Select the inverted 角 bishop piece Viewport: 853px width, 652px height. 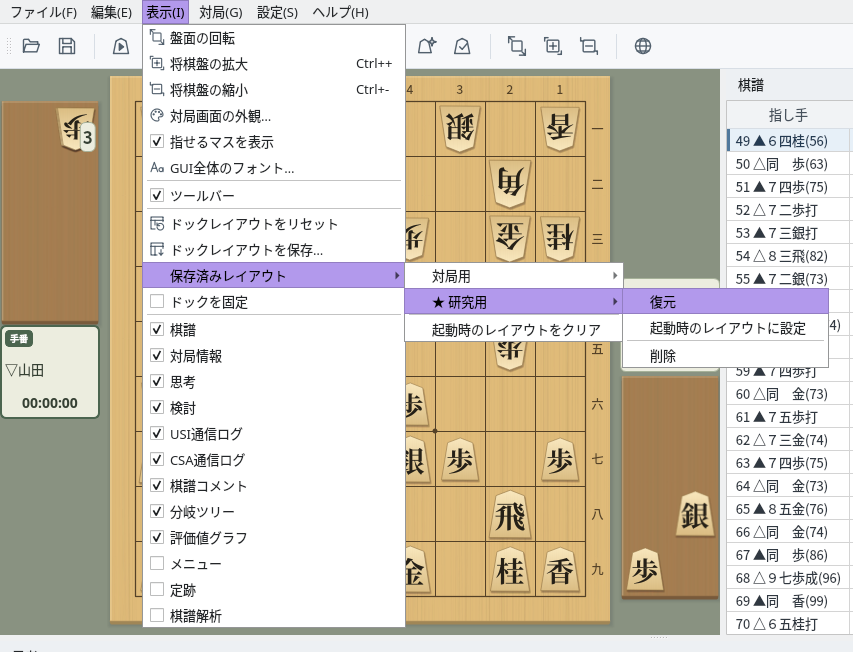tap(510, 183)
